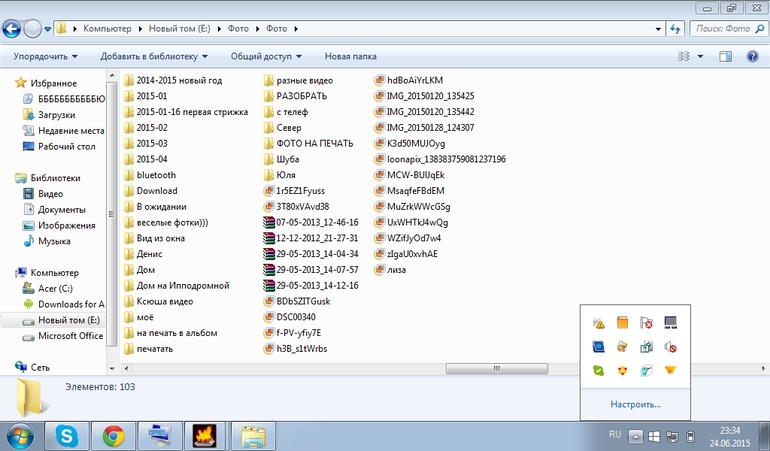The image size is (770, 451).
Task: Select Acer (C:) drive in sidebar
Action: click(x=55, y=288)
